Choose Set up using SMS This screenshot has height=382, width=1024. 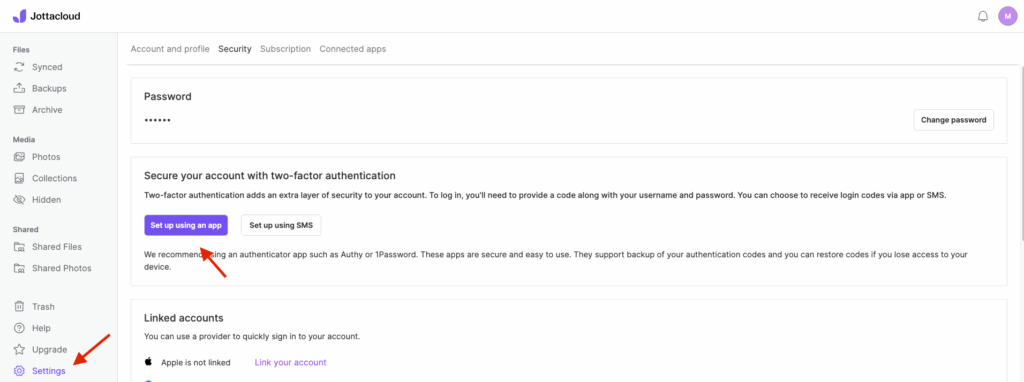pos(281,225)
